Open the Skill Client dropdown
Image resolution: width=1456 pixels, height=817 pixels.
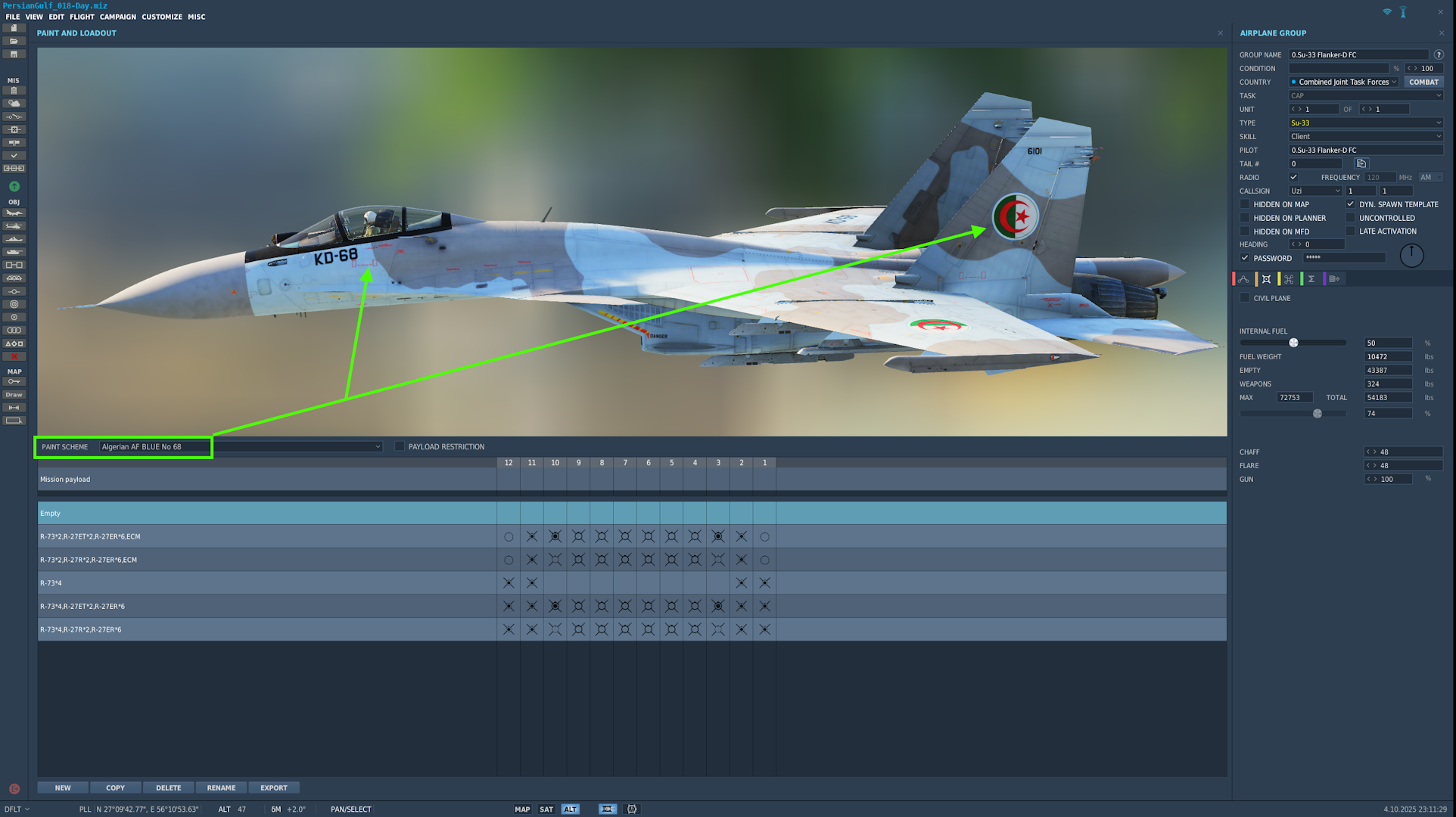click(1365, 136)
